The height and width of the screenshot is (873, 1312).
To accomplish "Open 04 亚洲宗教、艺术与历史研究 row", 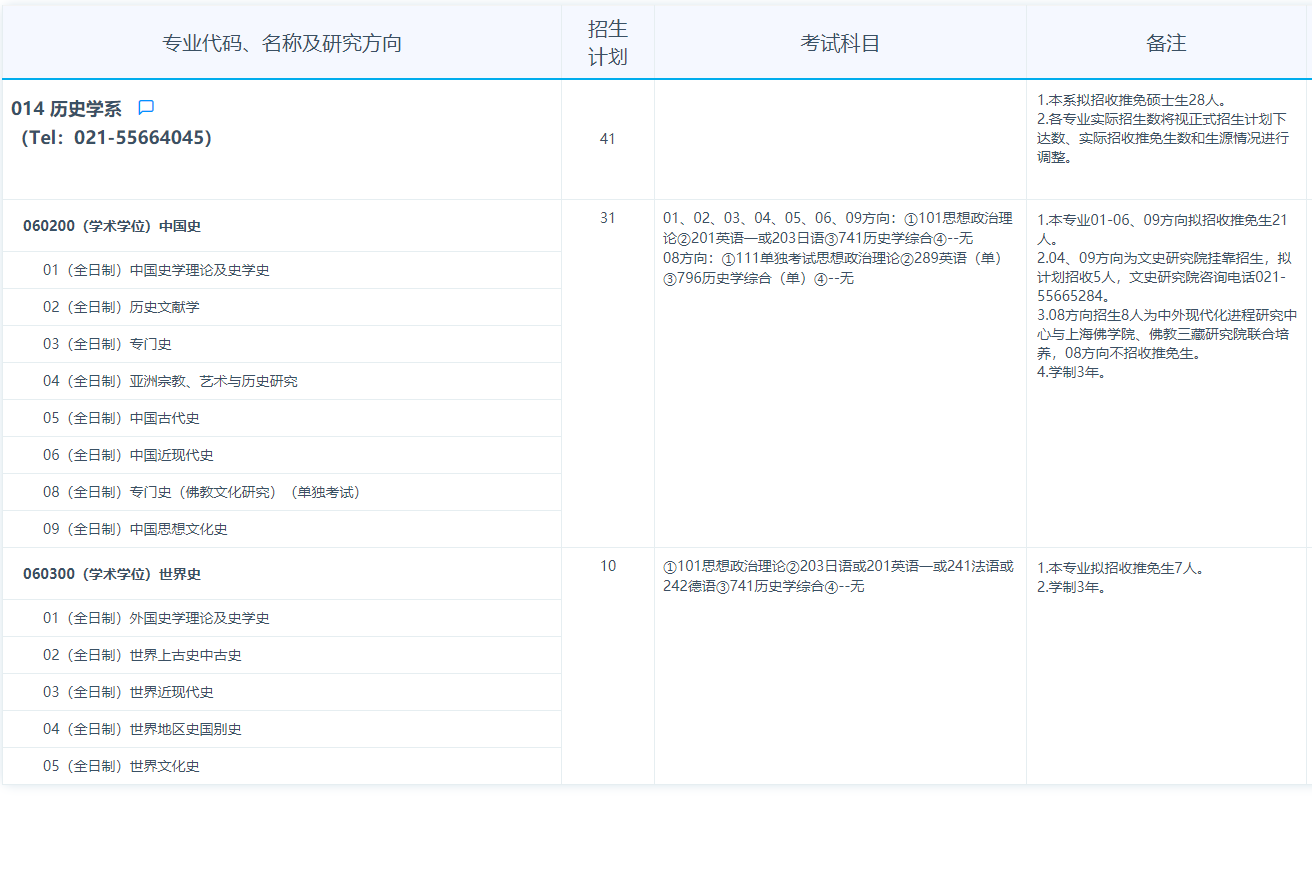I will coord(169,381).
